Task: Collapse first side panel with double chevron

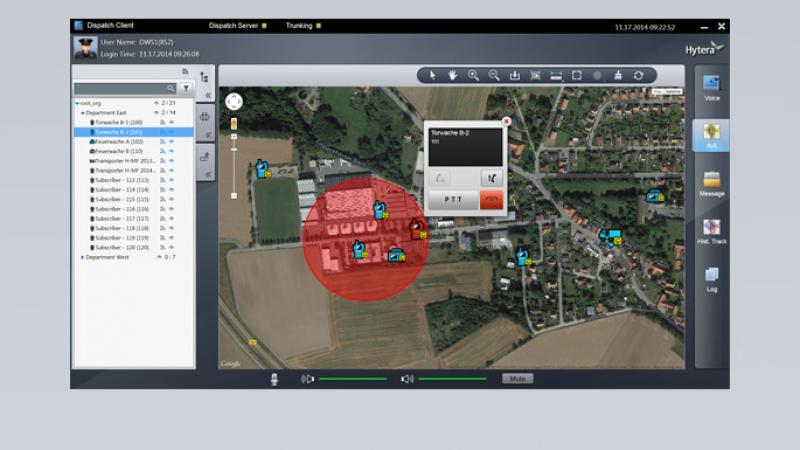Action: [x=208, y=95]
